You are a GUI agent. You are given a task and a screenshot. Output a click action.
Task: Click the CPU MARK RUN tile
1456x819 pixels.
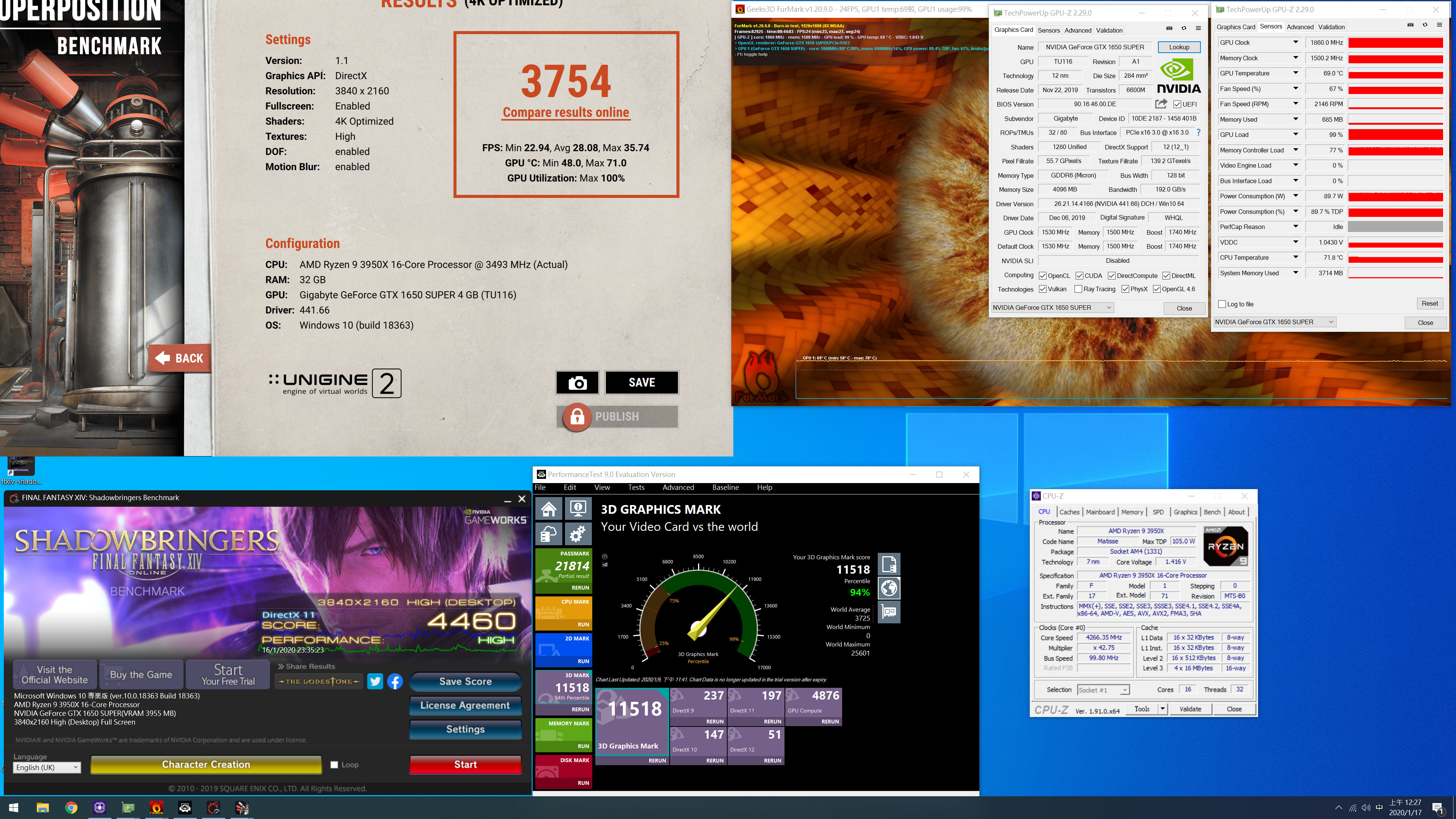point(563,613)
